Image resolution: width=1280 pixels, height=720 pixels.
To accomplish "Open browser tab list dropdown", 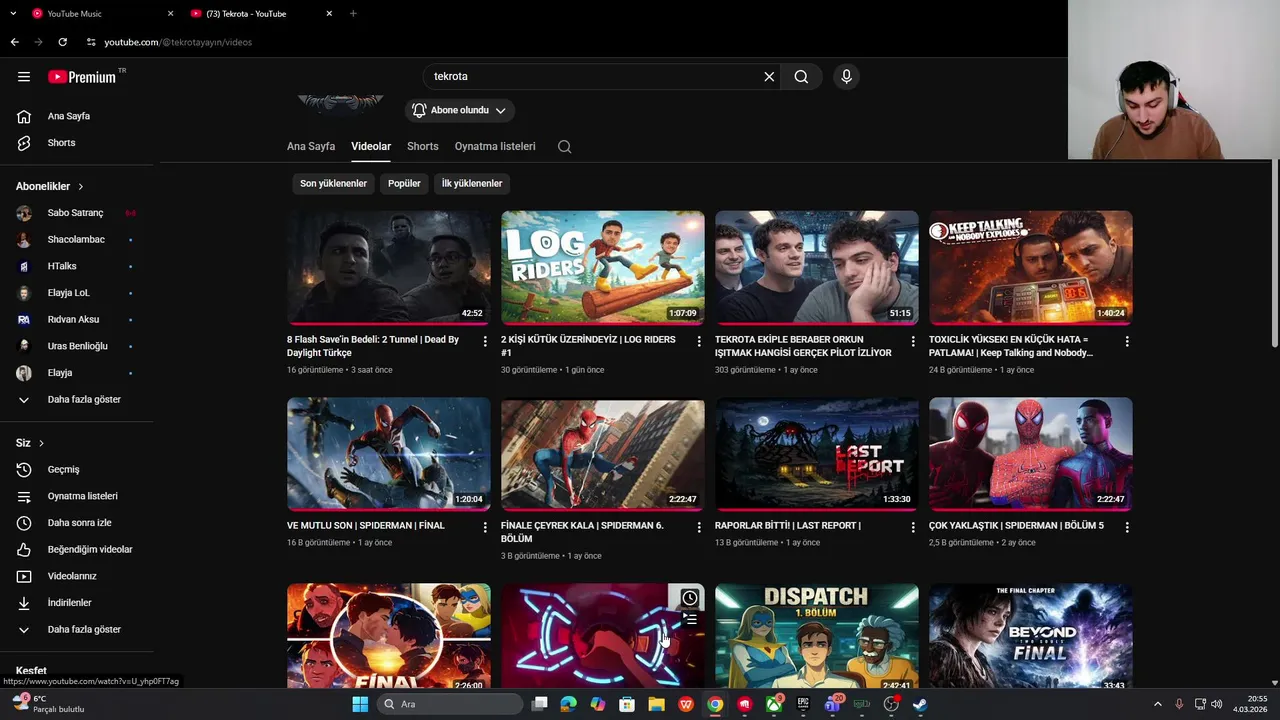I will (x=13, y=14).
